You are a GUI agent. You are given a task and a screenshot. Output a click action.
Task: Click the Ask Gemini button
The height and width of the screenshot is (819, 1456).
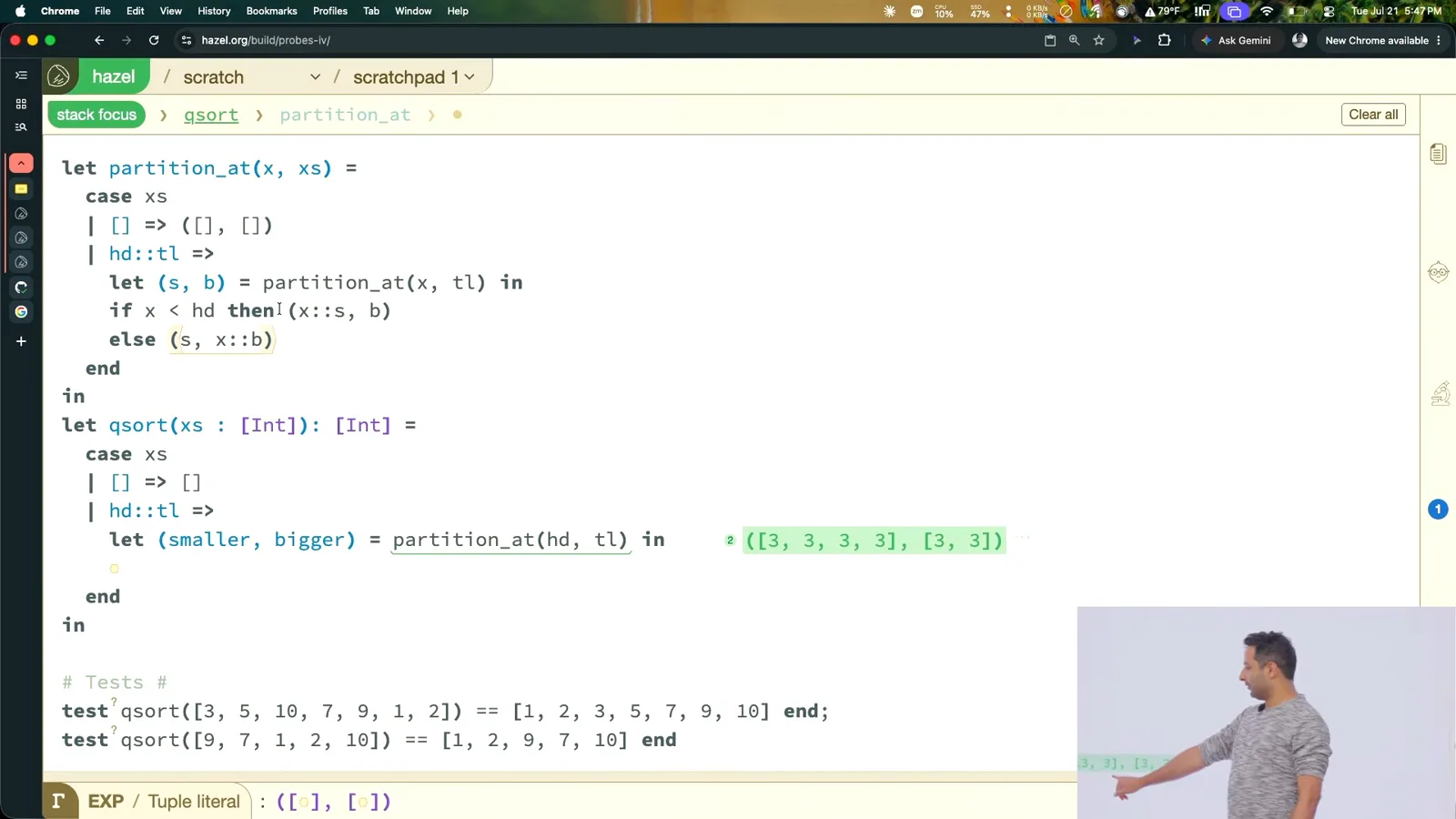point(1236,40)
